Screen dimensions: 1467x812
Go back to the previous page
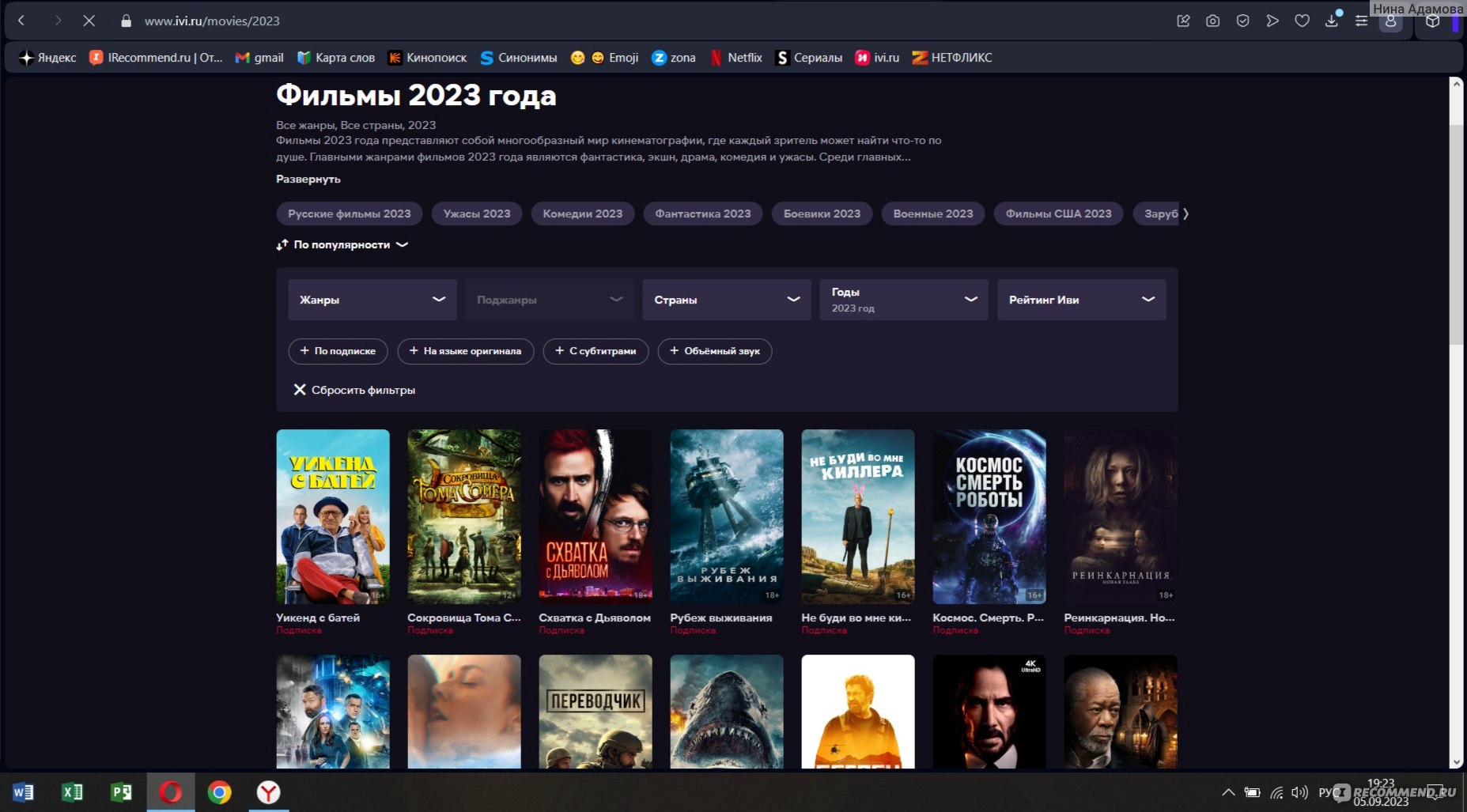[22, 21]
